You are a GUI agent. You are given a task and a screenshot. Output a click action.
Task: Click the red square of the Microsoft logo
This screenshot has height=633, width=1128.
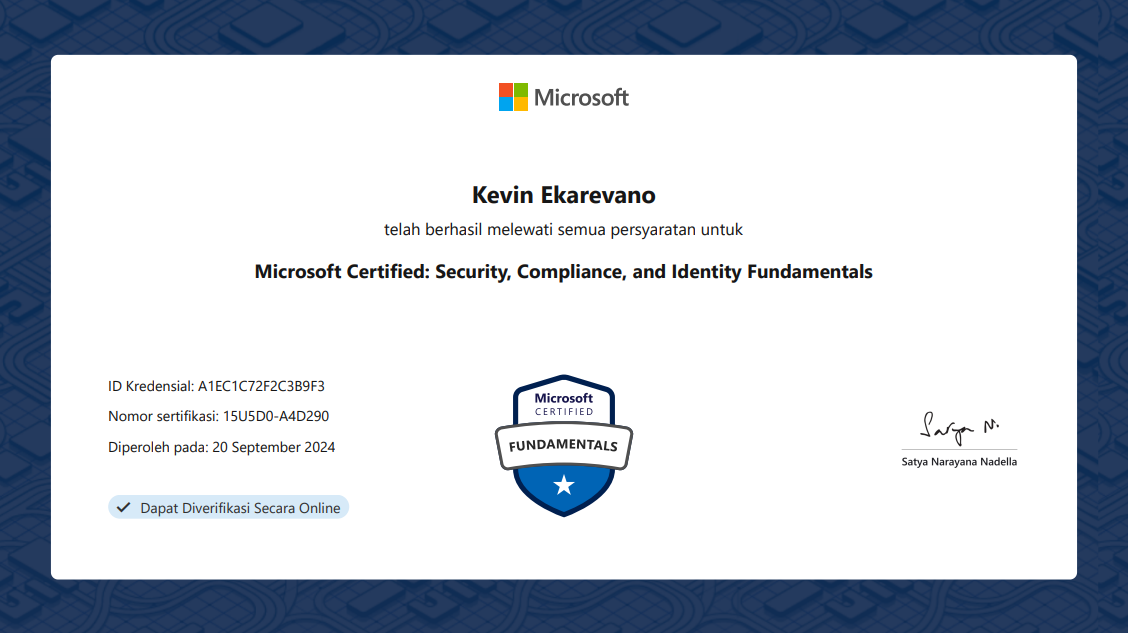[x=506, y=90]
